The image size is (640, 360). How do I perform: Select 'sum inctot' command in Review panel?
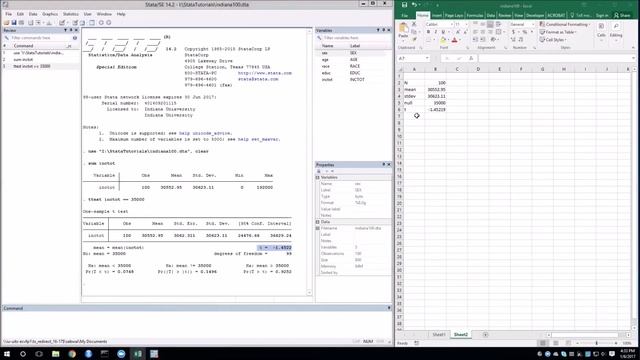coord(40,60)
